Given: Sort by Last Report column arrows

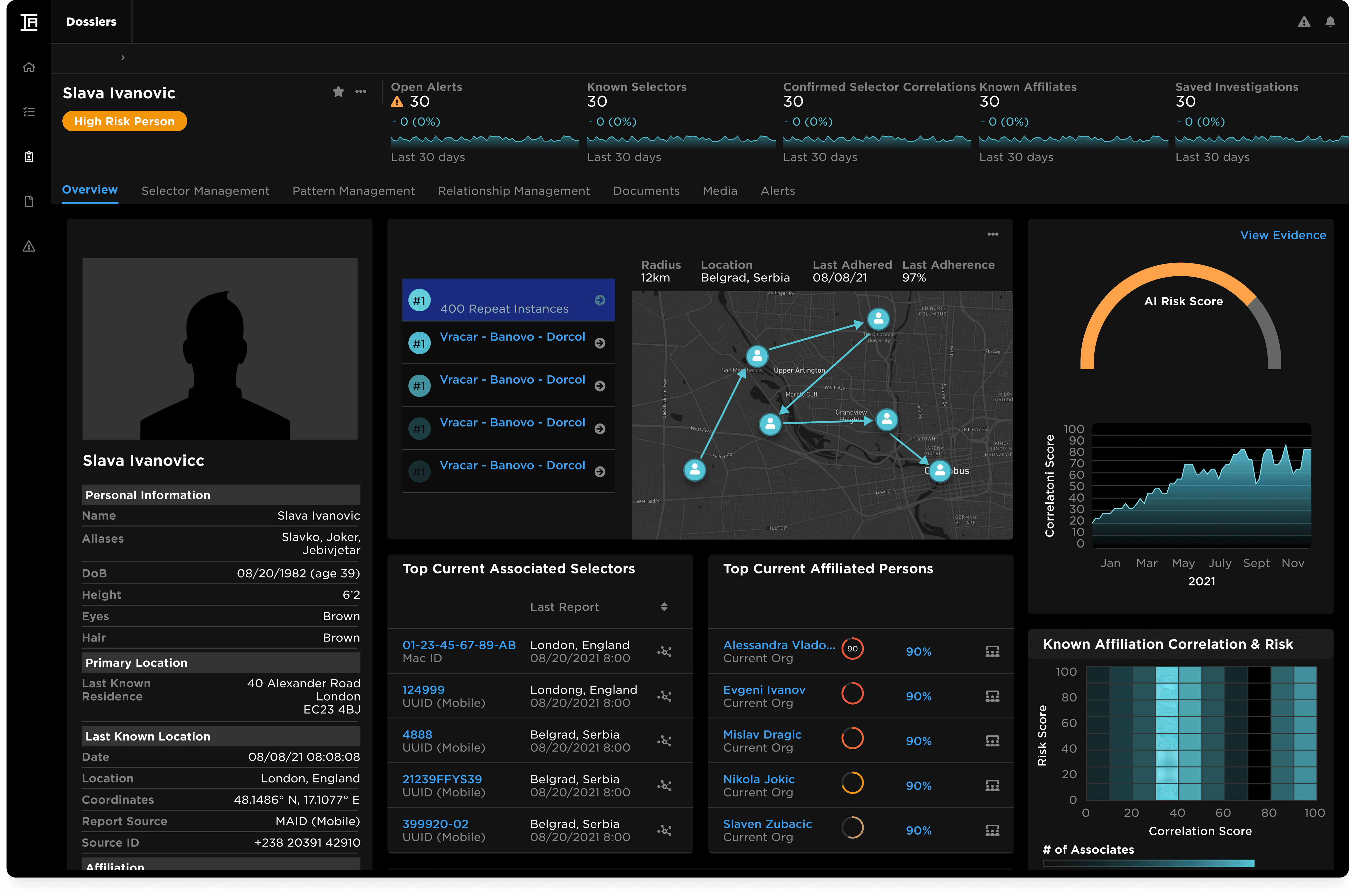Looking at the screenshot, I should click(664, 607).
